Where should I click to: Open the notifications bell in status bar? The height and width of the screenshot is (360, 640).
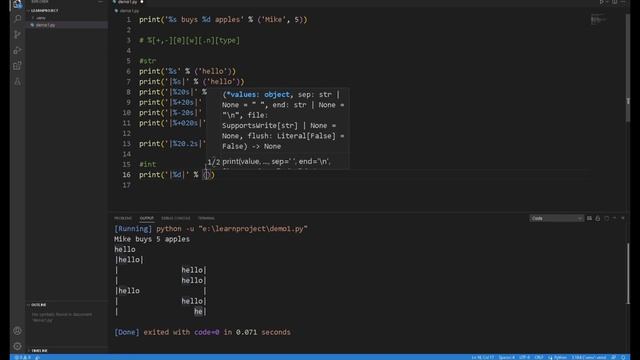[623, 357]
